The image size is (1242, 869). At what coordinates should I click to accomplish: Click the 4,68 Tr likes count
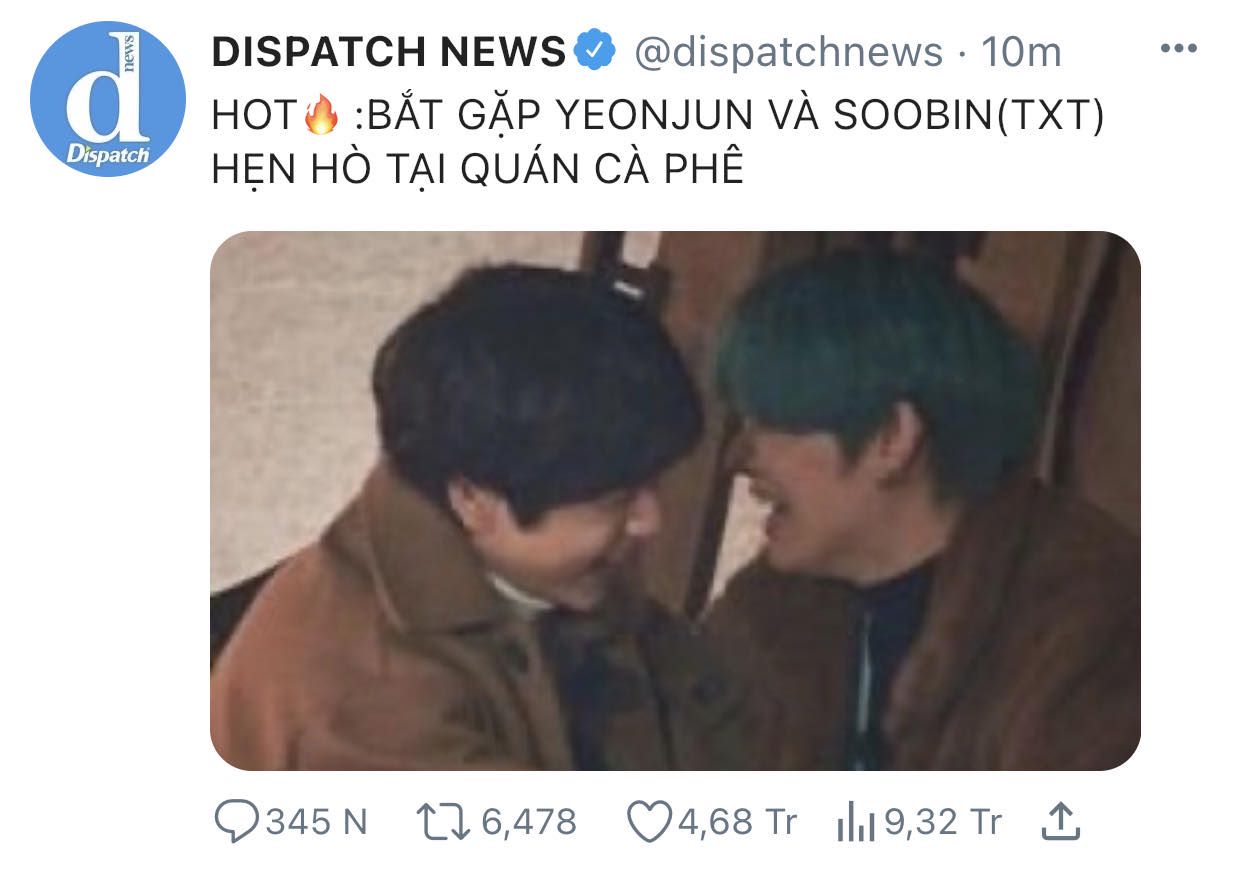coord(737,822)
